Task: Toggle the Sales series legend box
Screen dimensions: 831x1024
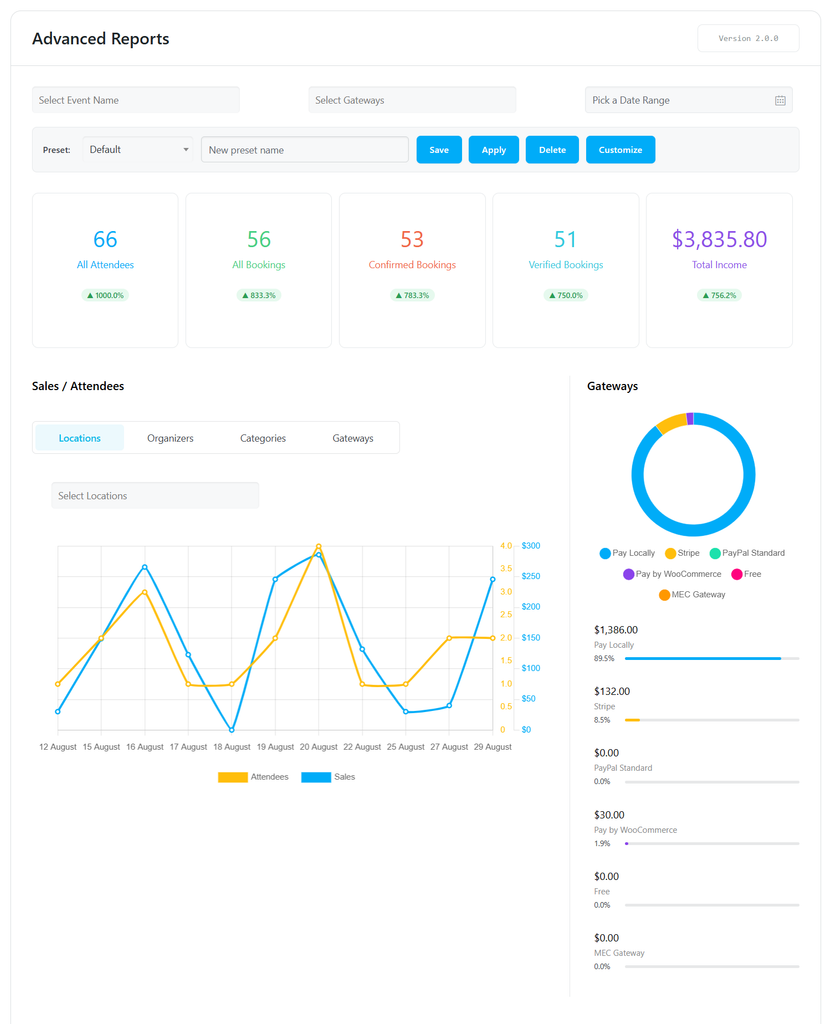Action: pos(316,777)
